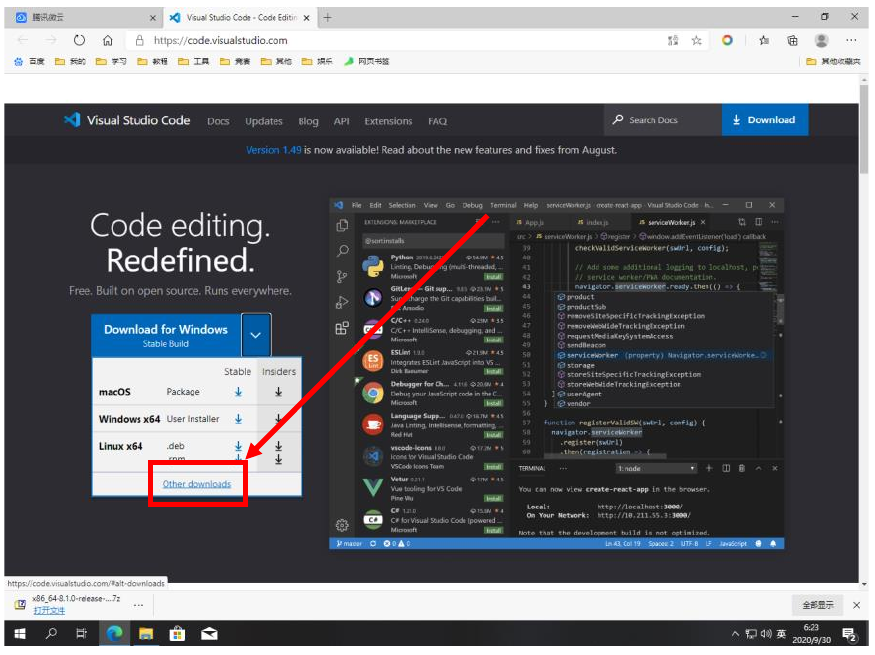Refresh the page in the browser
The width and height of the screenshot is (875, 655).
[x=79, y=41]
